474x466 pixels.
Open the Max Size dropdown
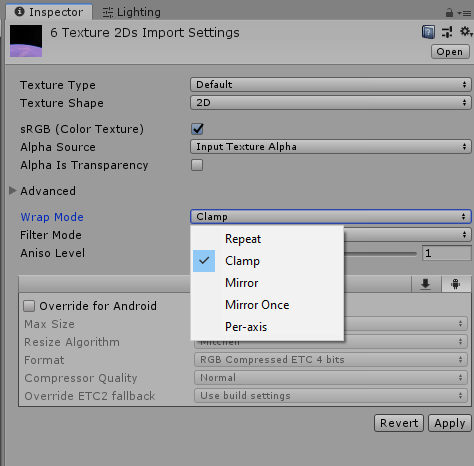tap(405, 324)
